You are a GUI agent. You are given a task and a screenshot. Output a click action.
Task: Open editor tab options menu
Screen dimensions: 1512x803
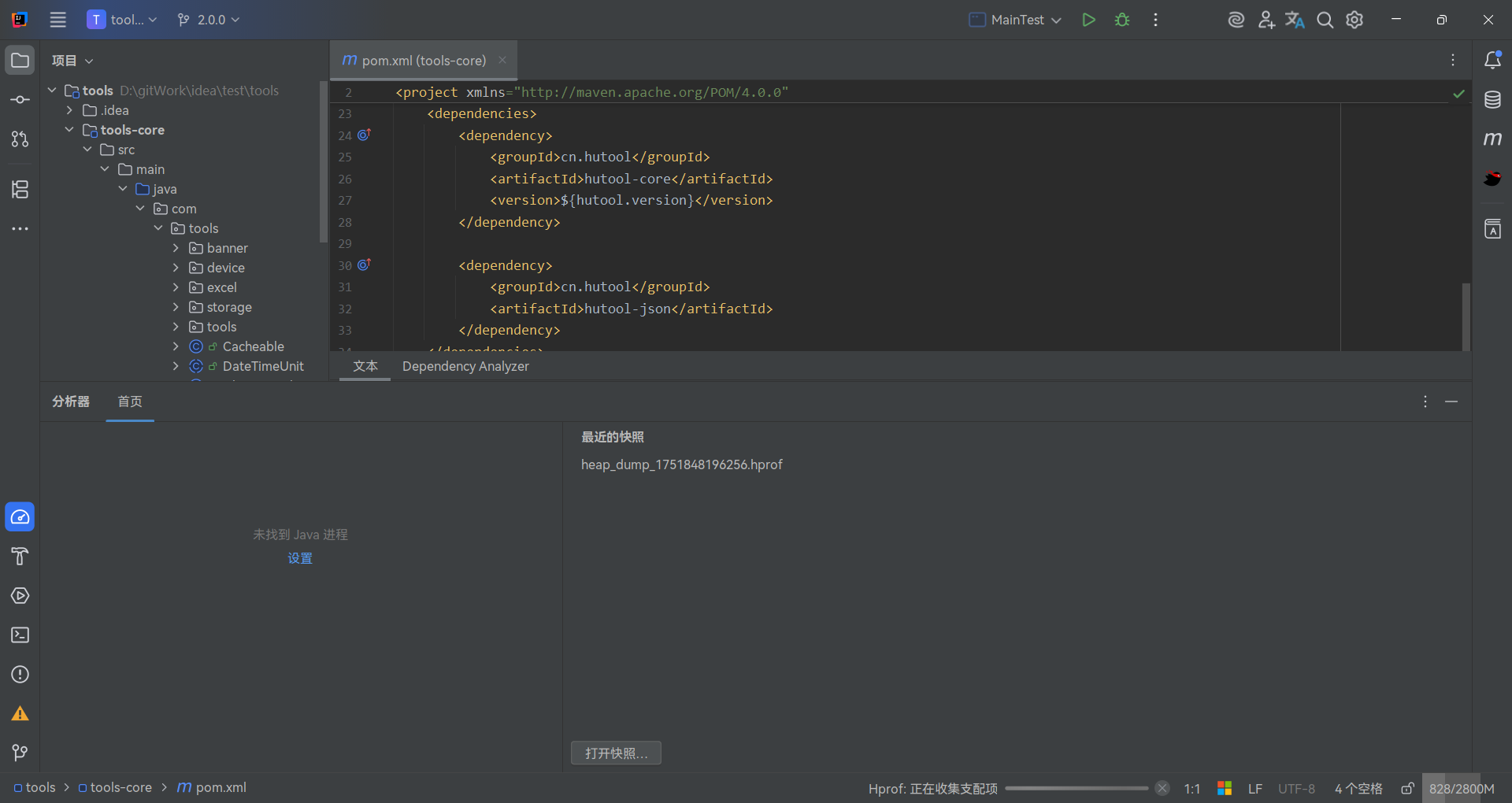[x=1453, y=60]
